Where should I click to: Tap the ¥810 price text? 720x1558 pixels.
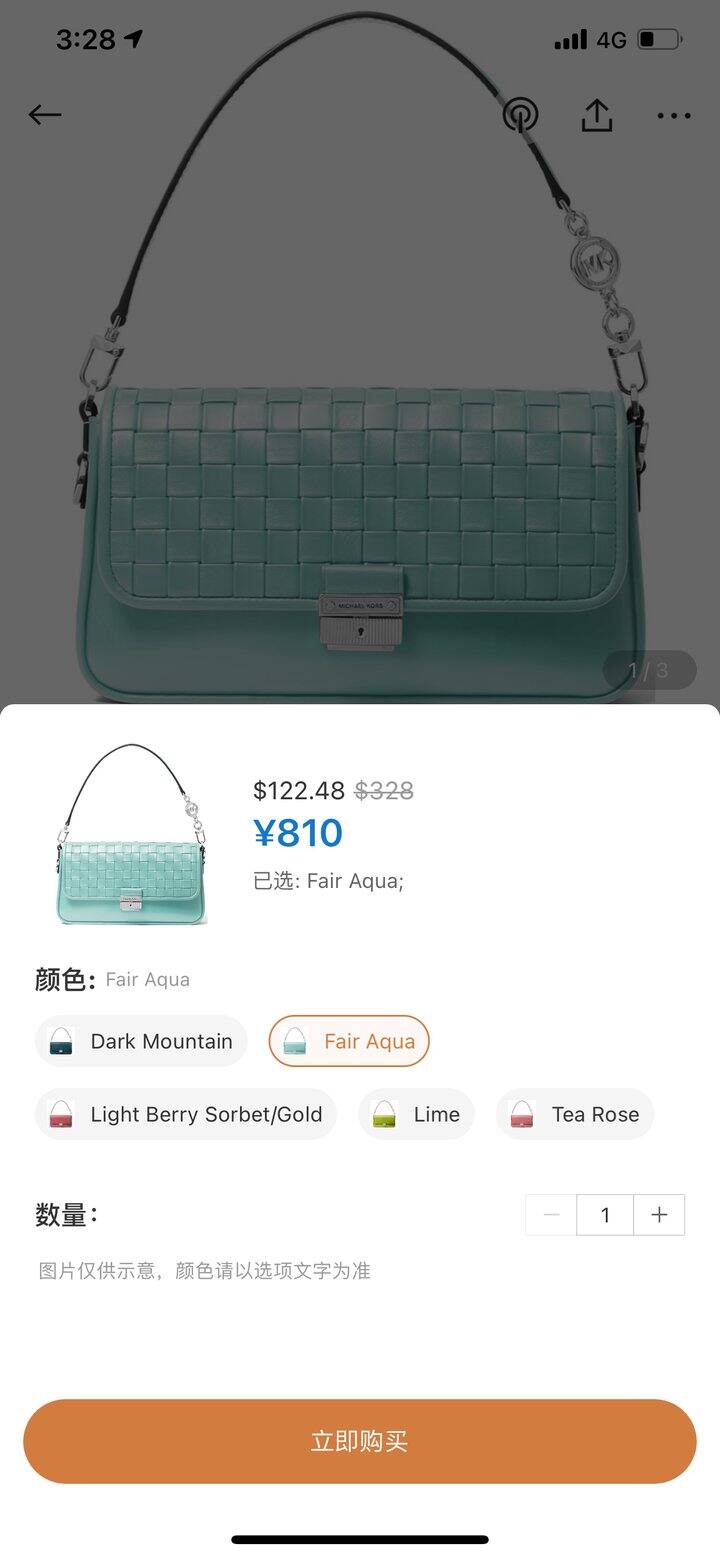(x=298, y=833)
